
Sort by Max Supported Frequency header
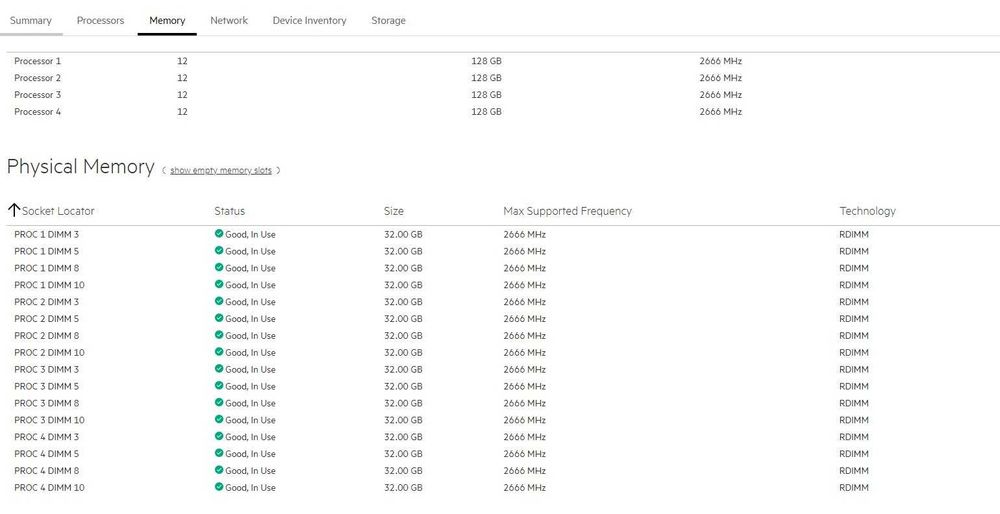pyautogui.click(x=568, y=210)
